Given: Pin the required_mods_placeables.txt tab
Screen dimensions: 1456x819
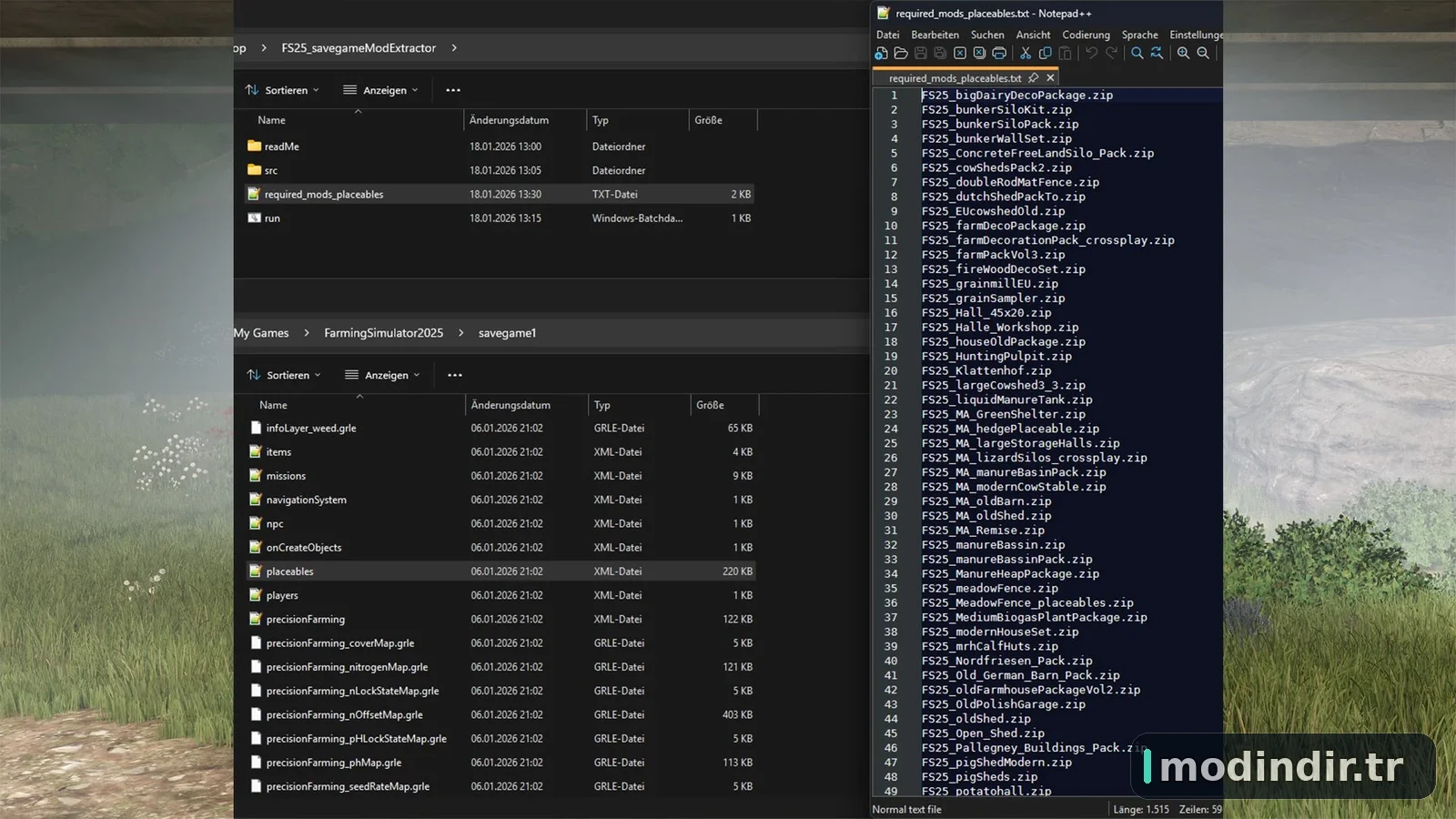Looking at the screenshot, I should [1033, 78].
